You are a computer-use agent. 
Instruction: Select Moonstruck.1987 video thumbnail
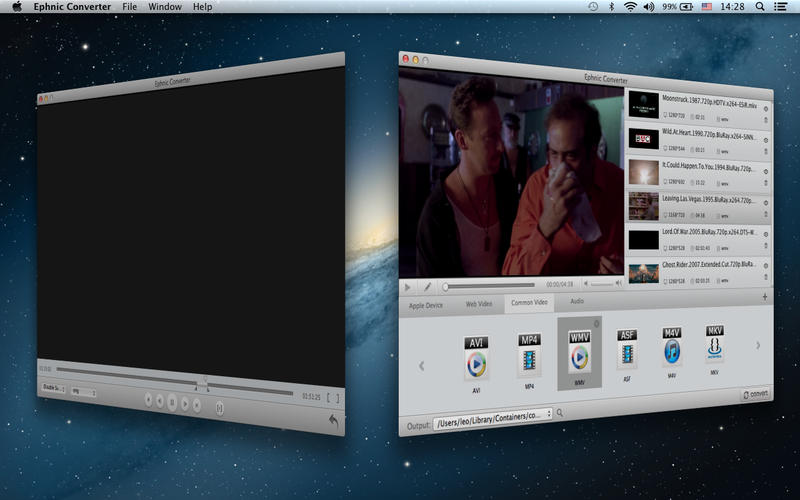point(643,105)
